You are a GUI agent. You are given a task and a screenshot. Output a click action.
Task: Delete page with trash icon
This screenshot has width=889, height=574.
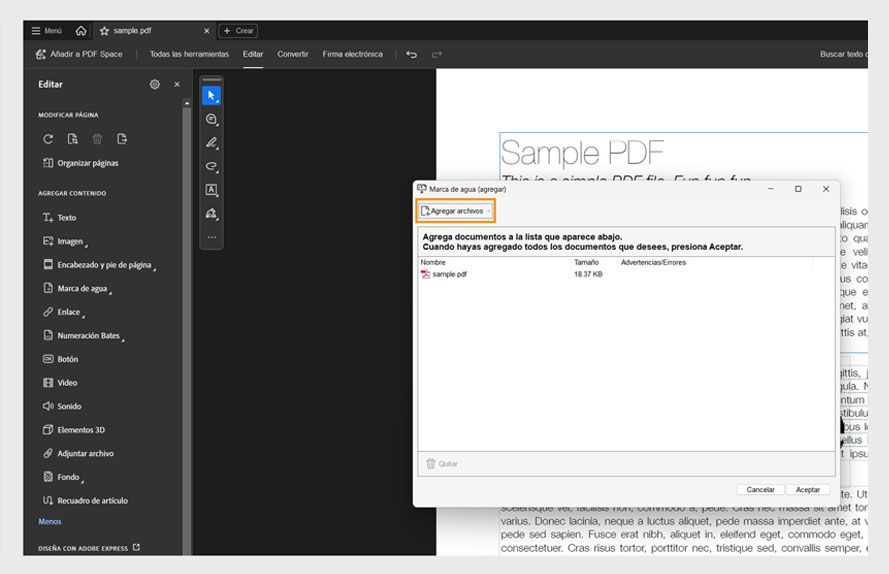click(x=98, y=139)
